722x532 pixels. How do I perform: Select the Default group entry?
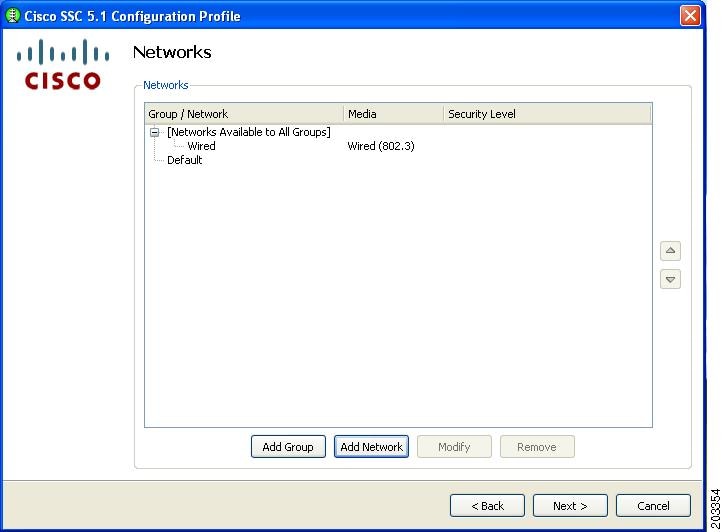point(184,160)
